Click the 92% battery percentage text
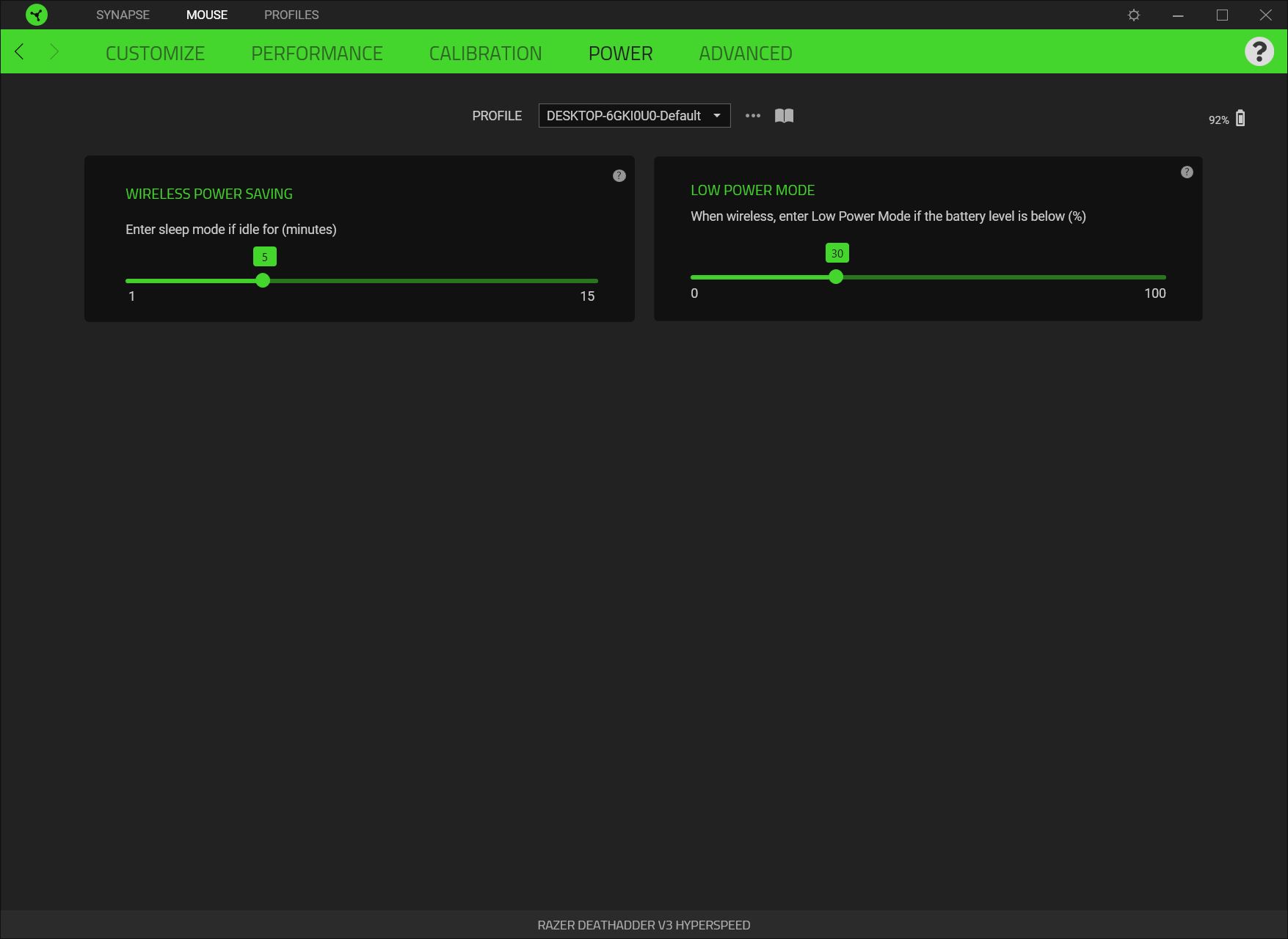 (x=1218, y=120)
